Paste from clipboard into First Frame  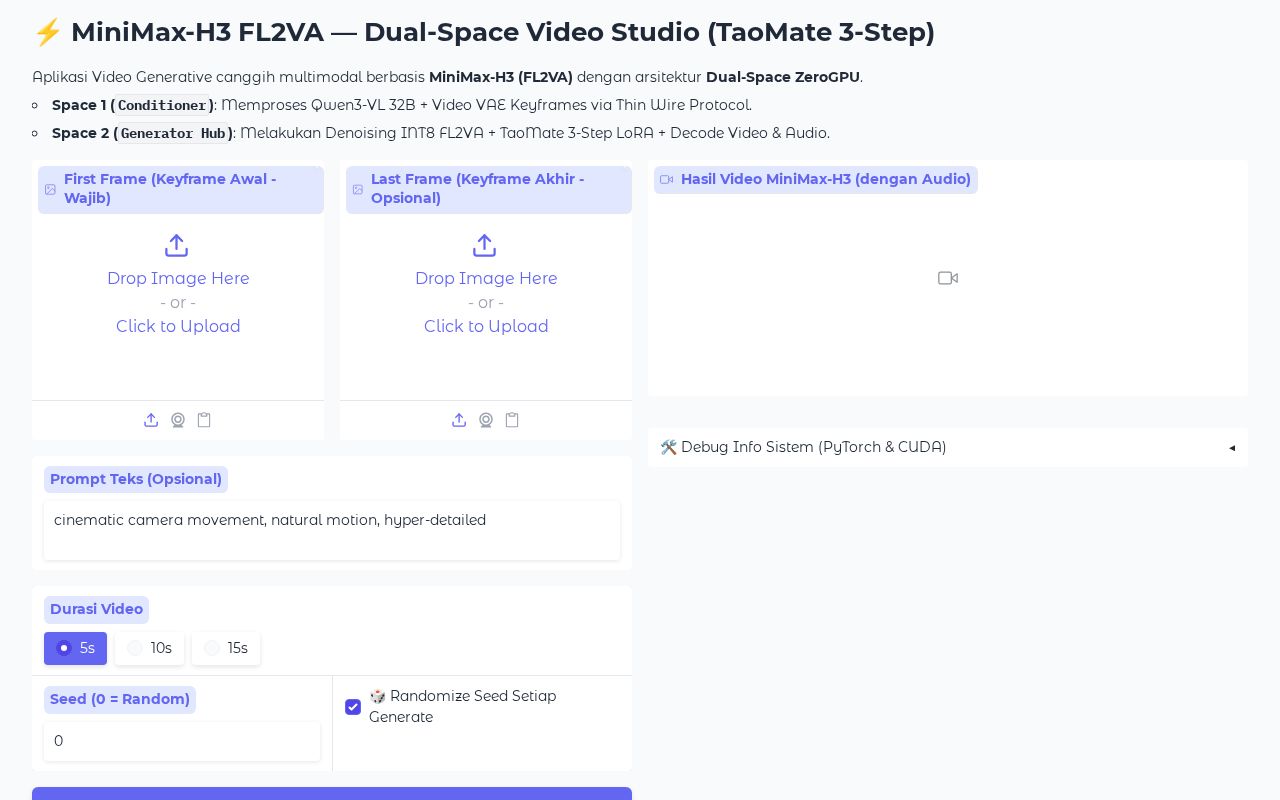pyautogui.click(x=204, y=420)
